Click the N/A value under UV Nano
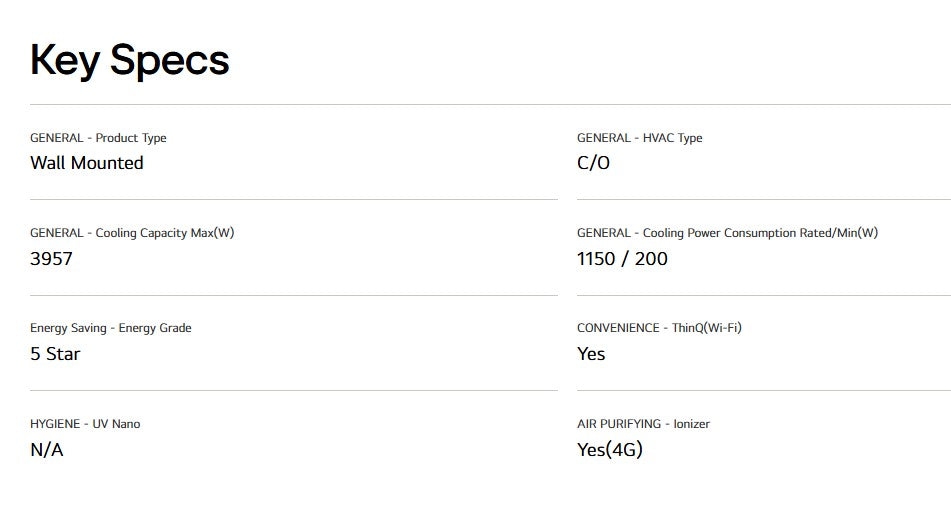 pos(47,450)
